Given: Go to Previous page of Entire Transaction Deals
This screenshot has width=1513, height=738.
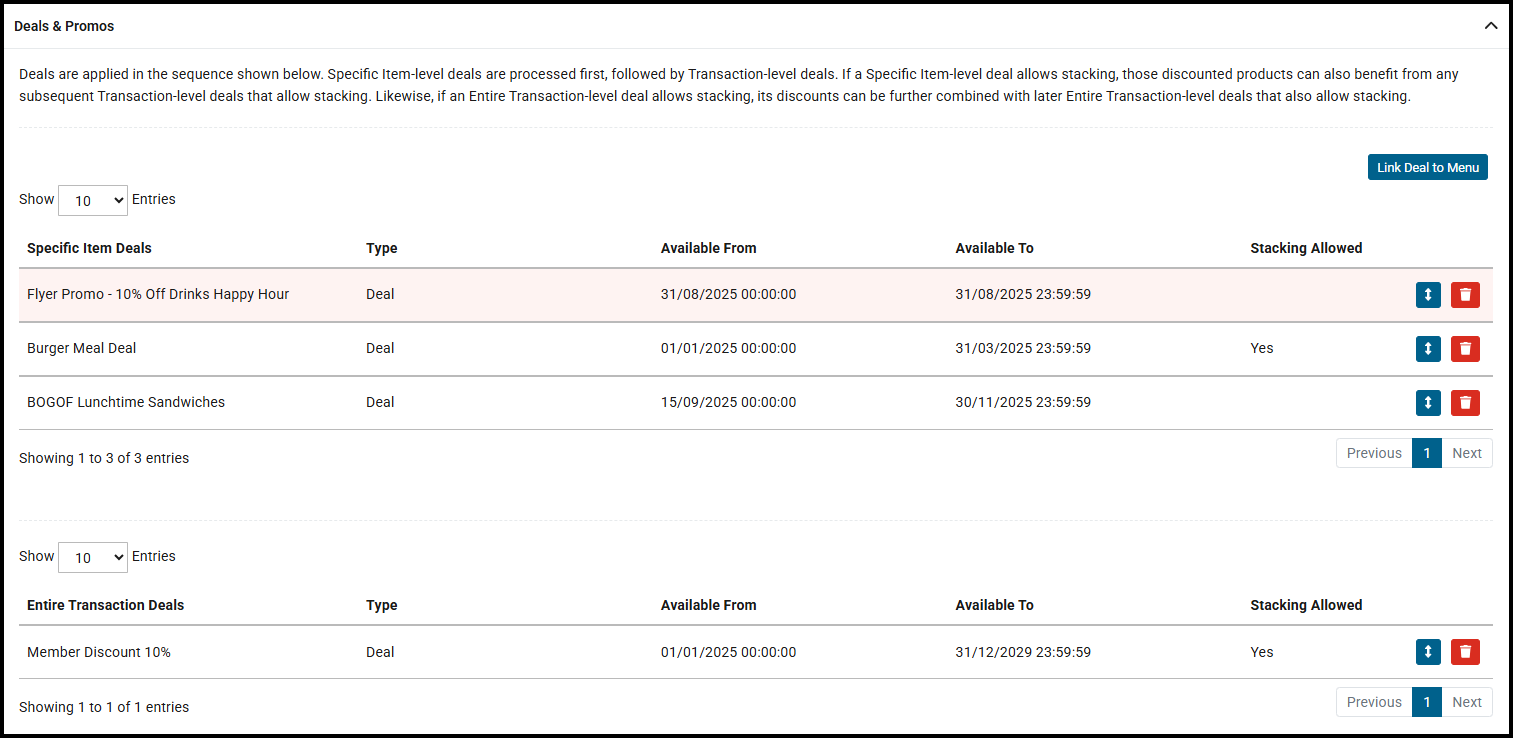Looking at the screenshot, I should pyautogui.click(x=1373, y=702).
